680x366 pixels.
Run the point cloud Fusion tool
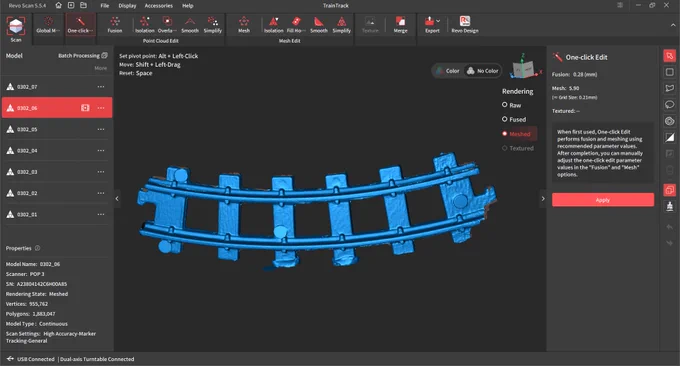click(x=115, y=25)
